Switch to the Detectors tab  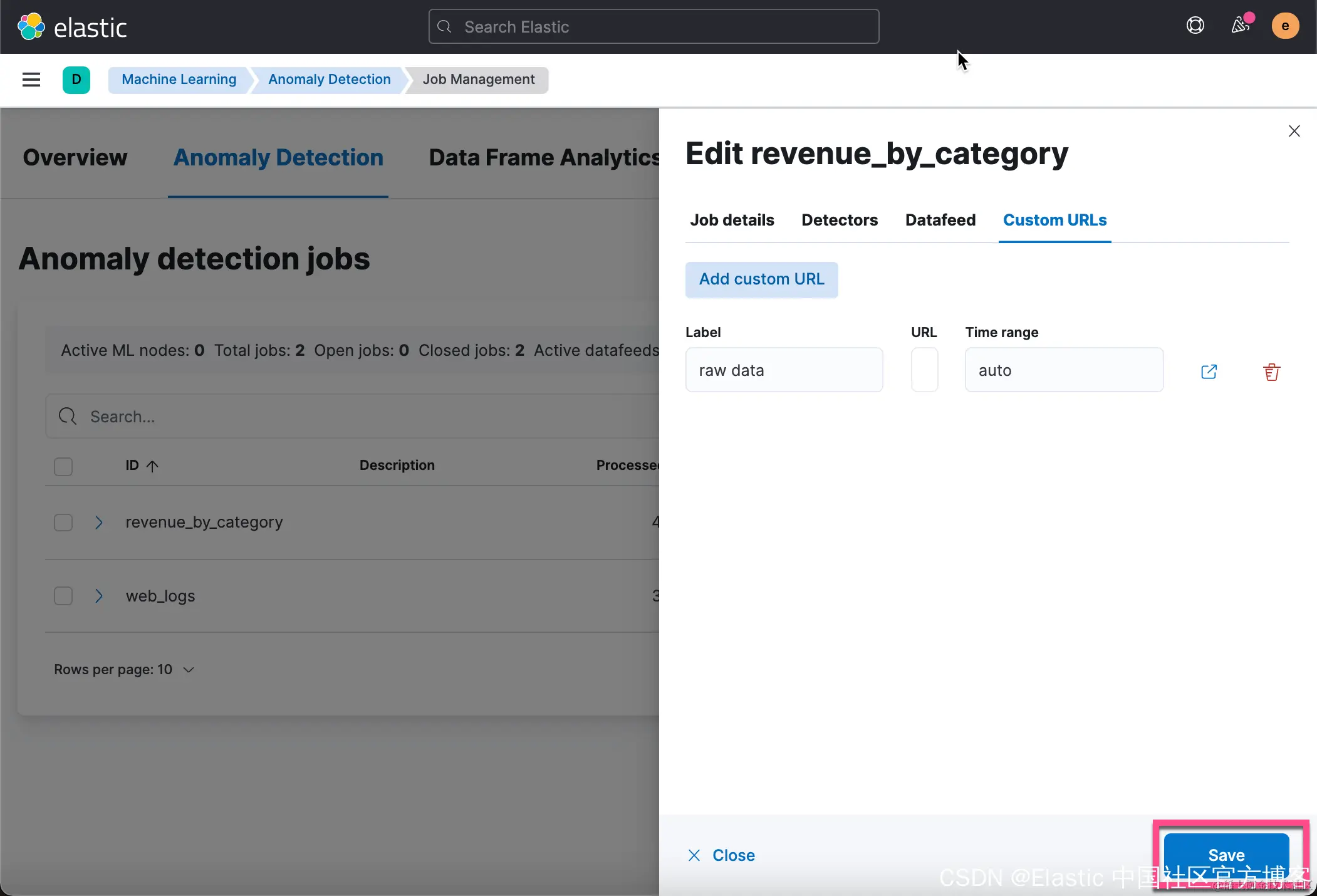pyautogui.click(x=839, y=220)
